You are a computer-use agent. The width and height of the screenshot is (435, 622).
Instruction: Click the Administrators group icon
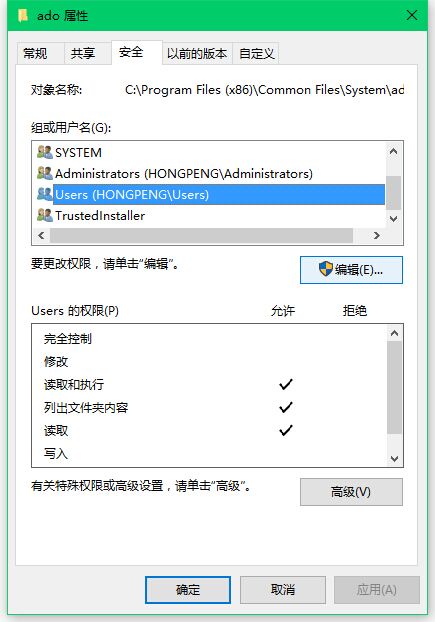coord(44,173)
